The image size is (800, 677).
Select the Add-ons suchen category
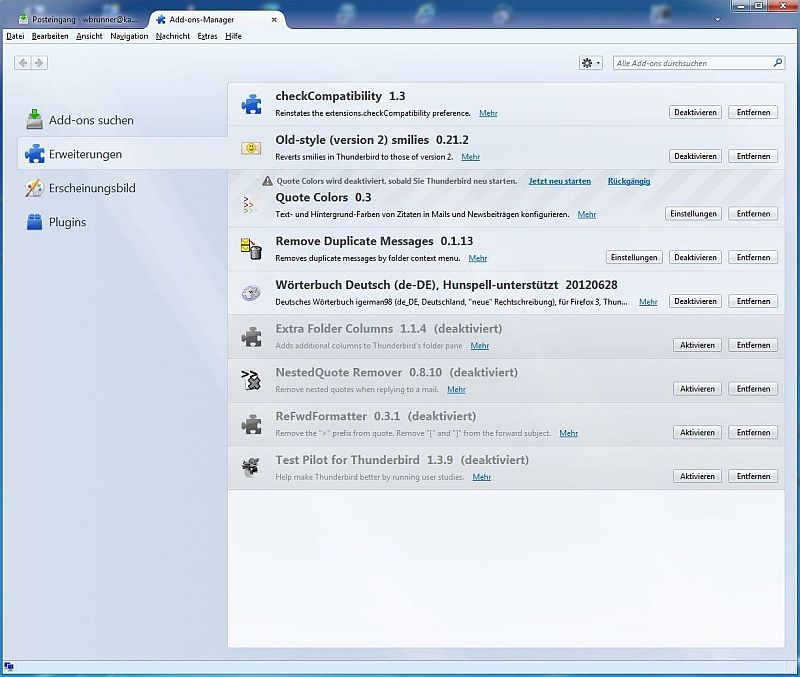click(91, 120)
